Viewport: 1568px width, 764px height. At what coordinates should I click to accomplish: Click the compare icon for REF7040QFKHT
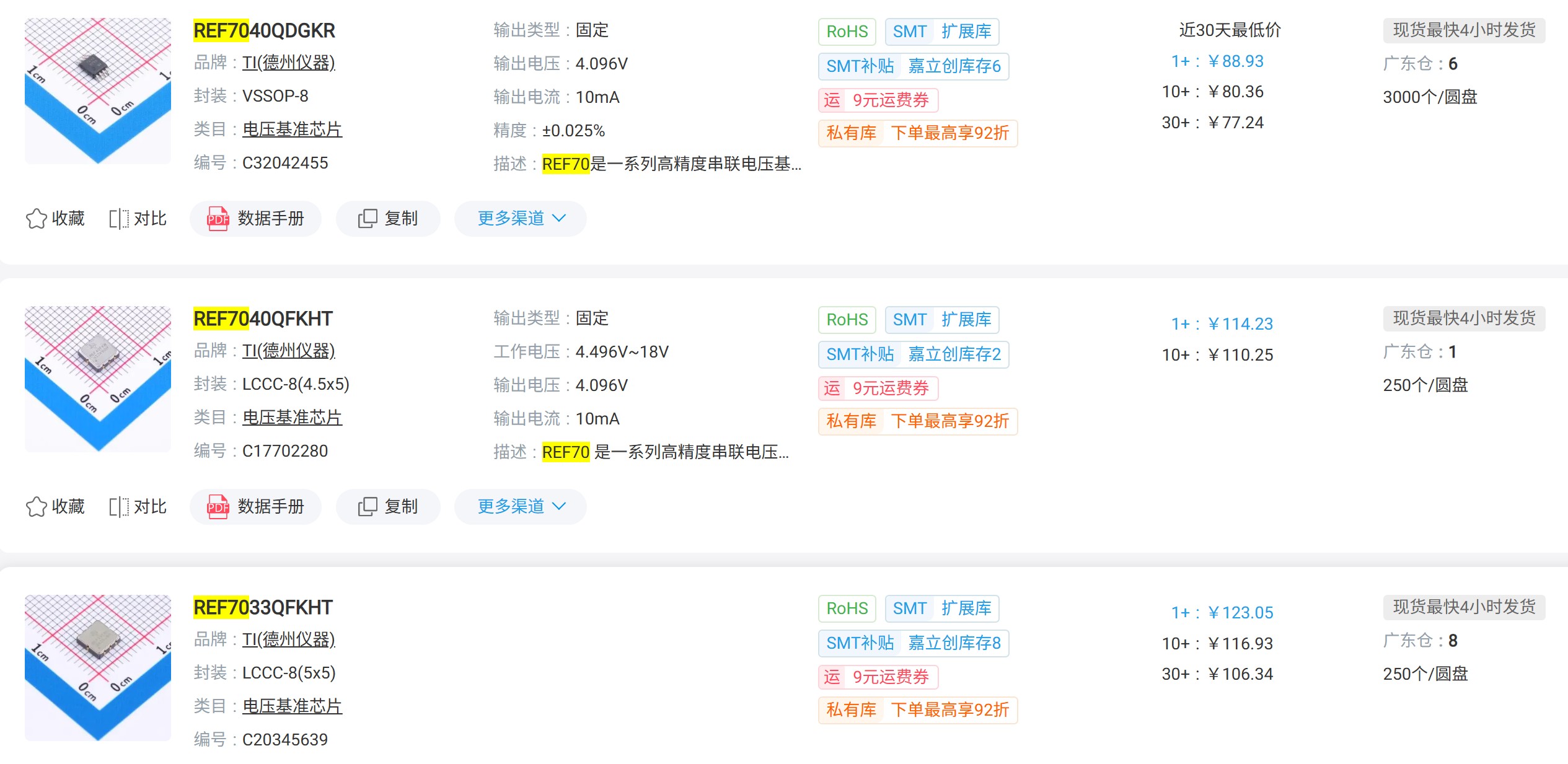[120, 506]
